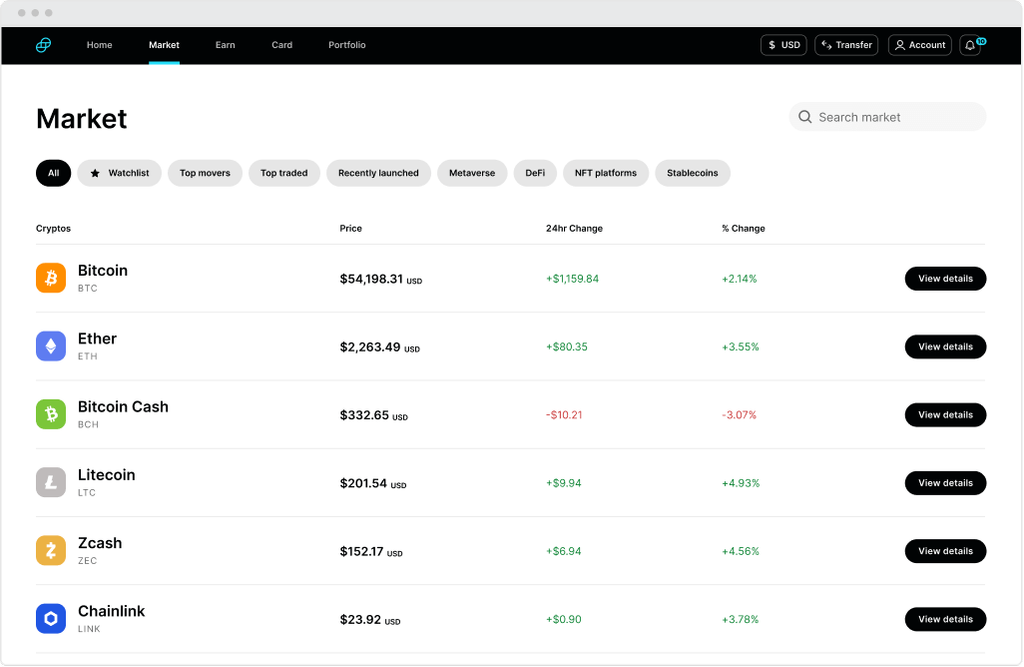
Task: Click the Bitcoin Cash coin icon
Action: click(x=51, y=414)
